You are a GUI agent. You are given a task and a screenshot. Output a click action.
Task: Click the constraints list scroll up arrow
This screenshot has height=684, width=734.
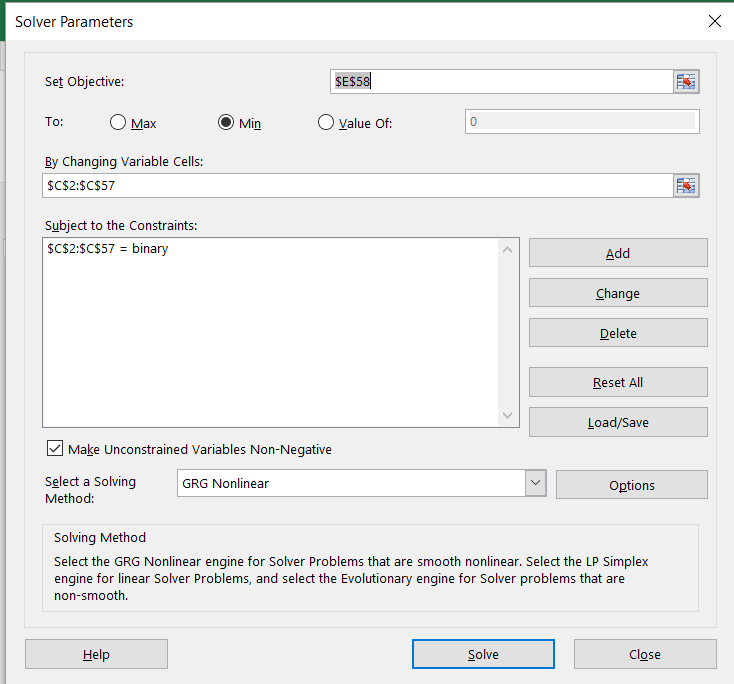tap(507, 250)
